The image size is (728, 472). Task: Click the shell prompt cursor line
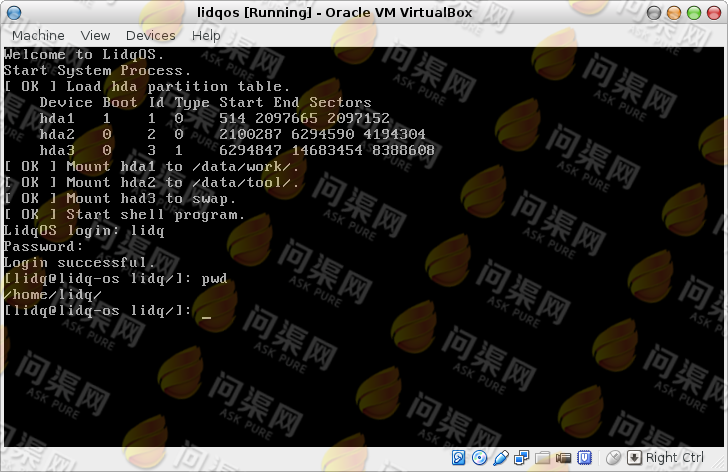108,311
